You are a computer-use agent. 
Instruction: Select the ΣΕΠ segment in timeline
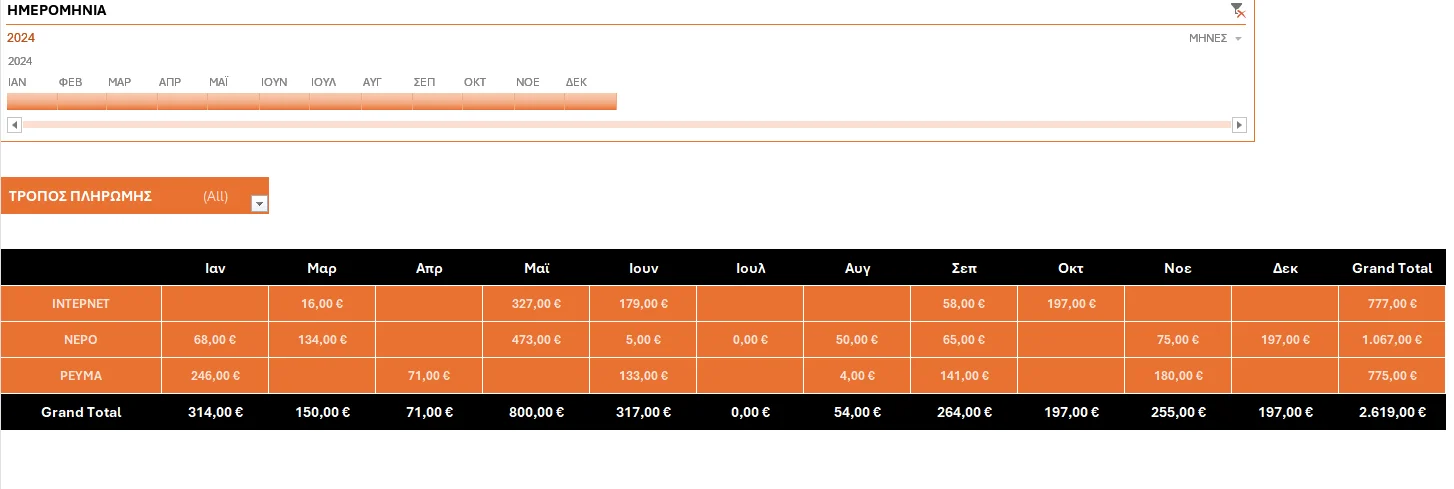(438, 101)
